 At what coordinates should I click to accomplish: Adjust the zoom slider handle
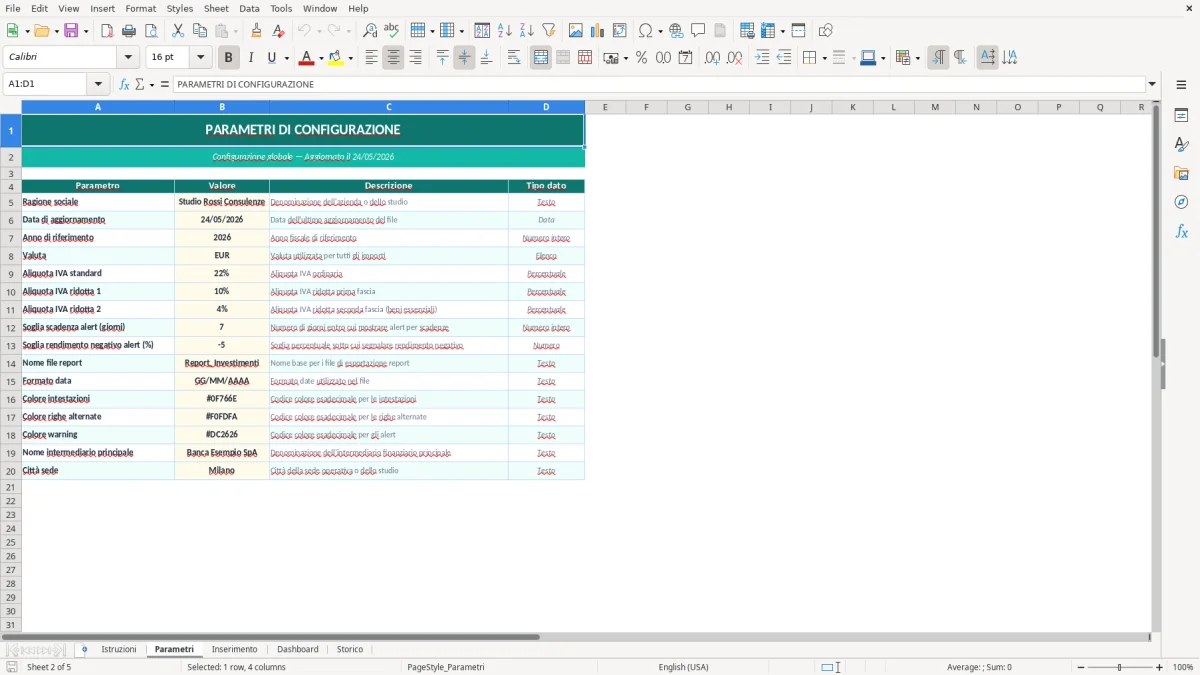1120,667
